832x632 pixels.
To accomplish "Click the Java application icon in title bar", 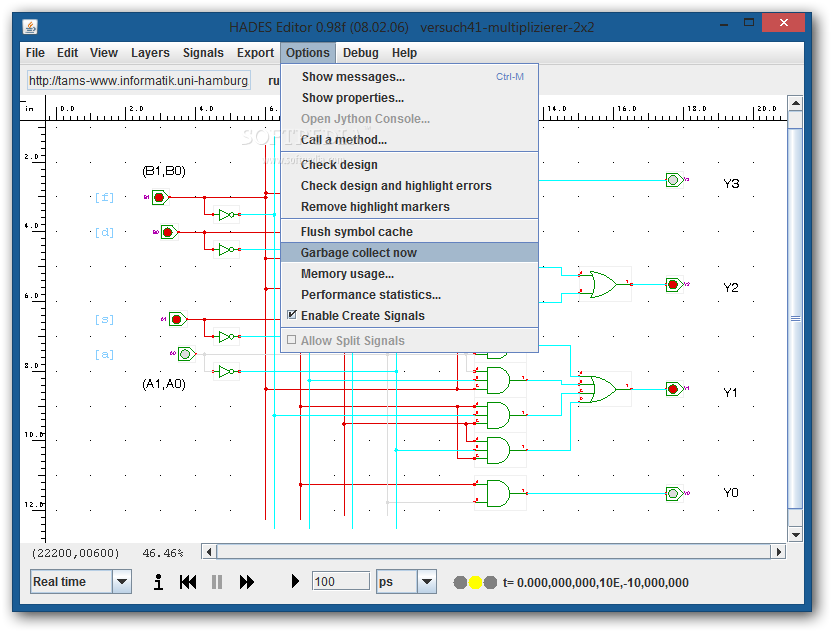I will (30, 26).
